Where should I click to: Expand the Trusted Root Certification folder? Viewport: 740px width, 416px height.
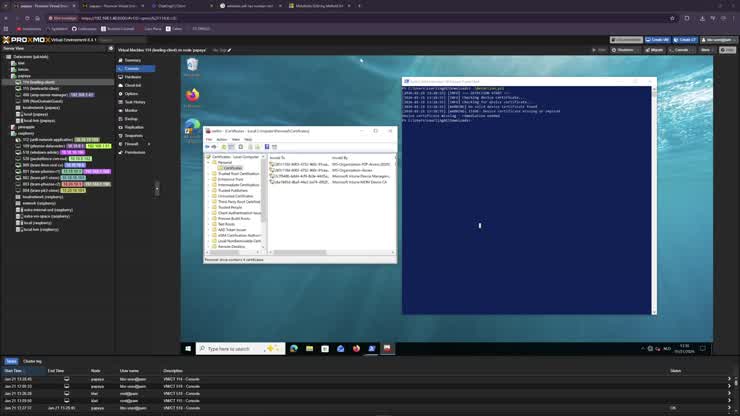[209, 174]
